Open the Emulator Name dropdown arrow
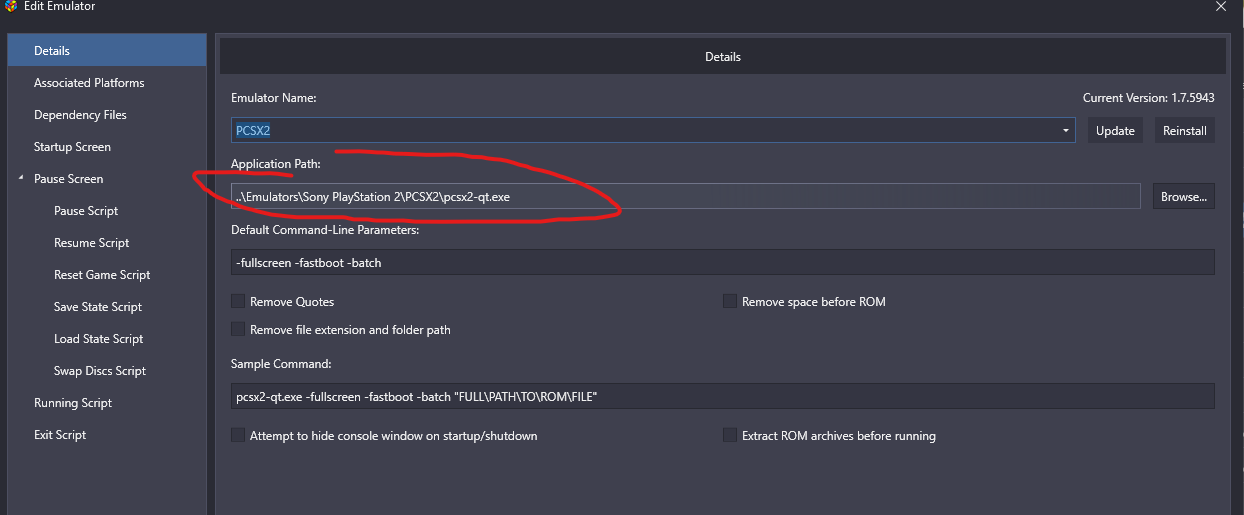 pos(1066,130)
